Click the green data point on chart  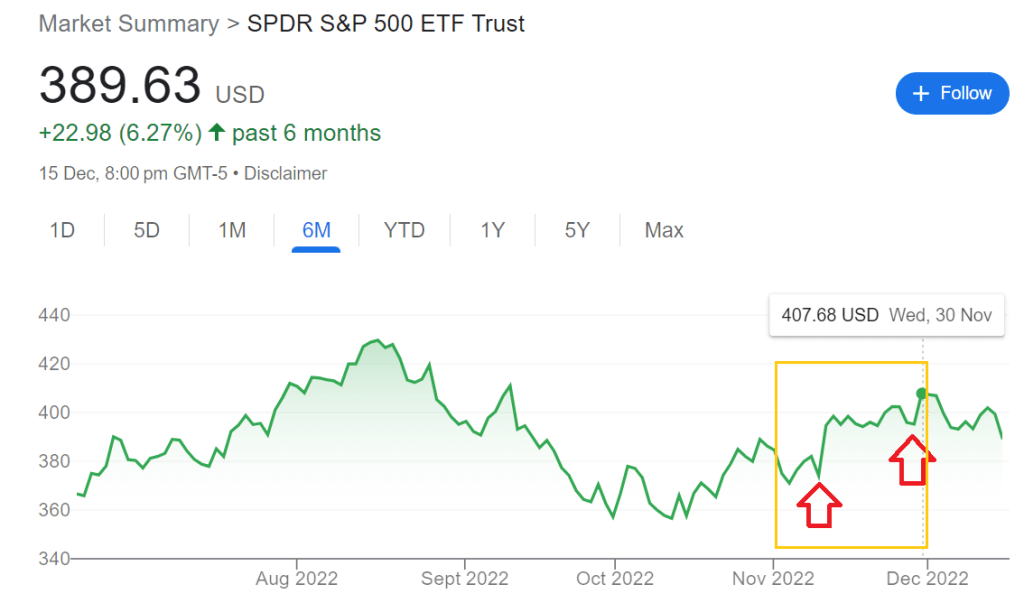coord(922,393)
